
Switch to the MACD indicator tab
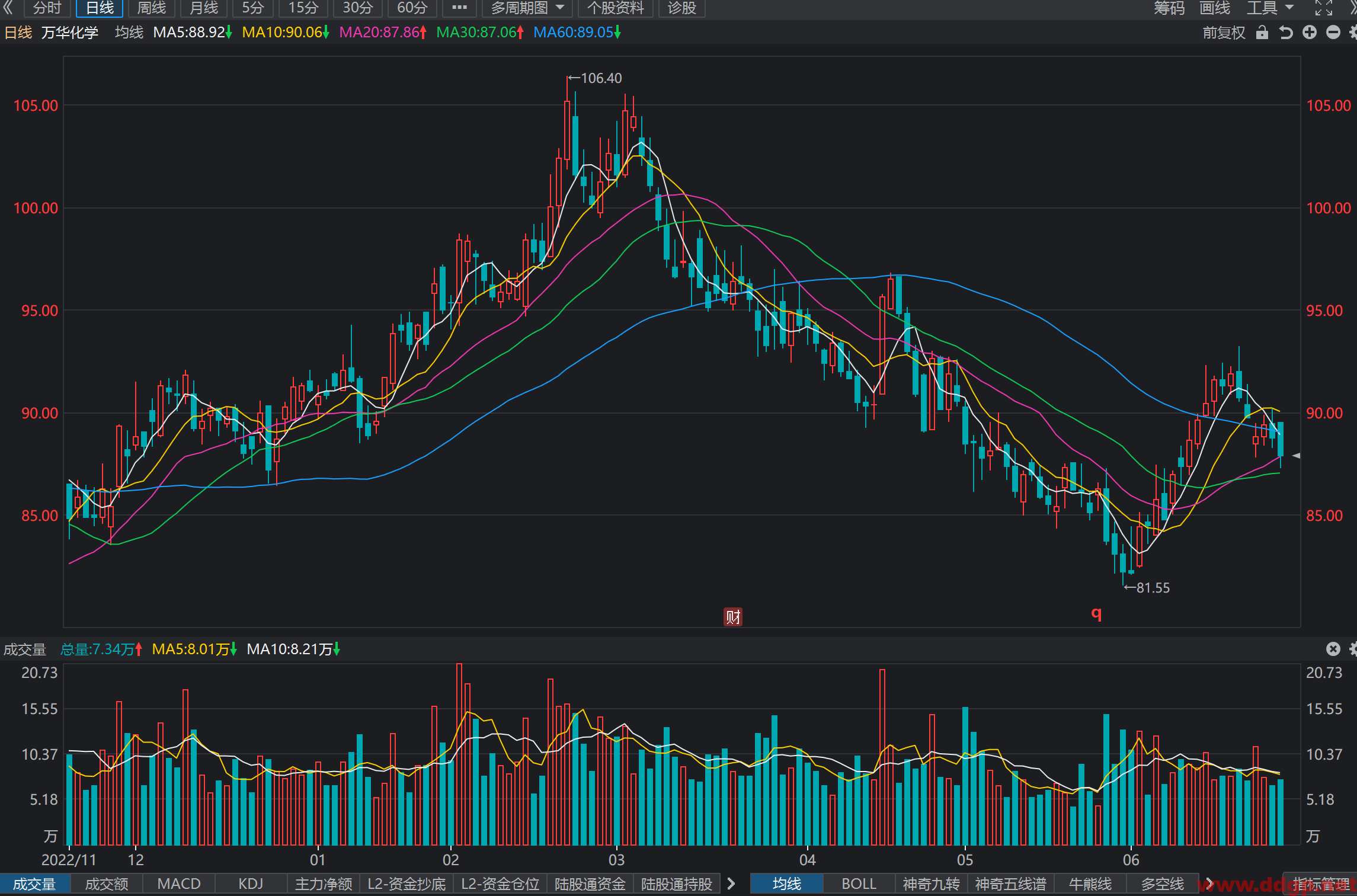click(x=179, y=884)
